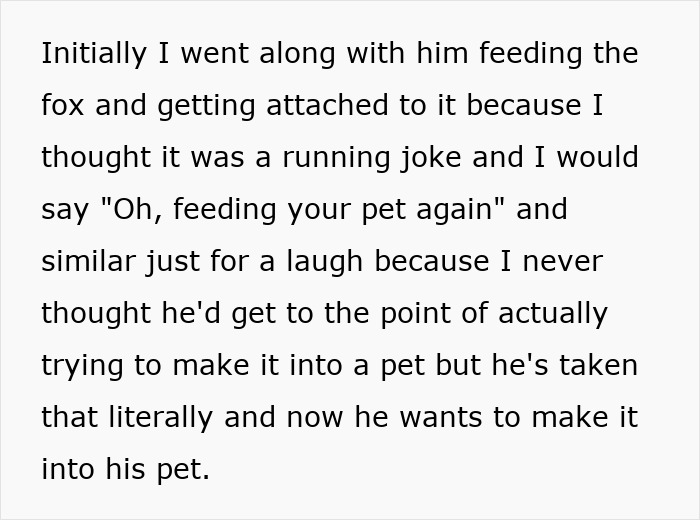Click the word "would" in the paragraph
This screenshot has height=520, width=700.
pos(597,158)
